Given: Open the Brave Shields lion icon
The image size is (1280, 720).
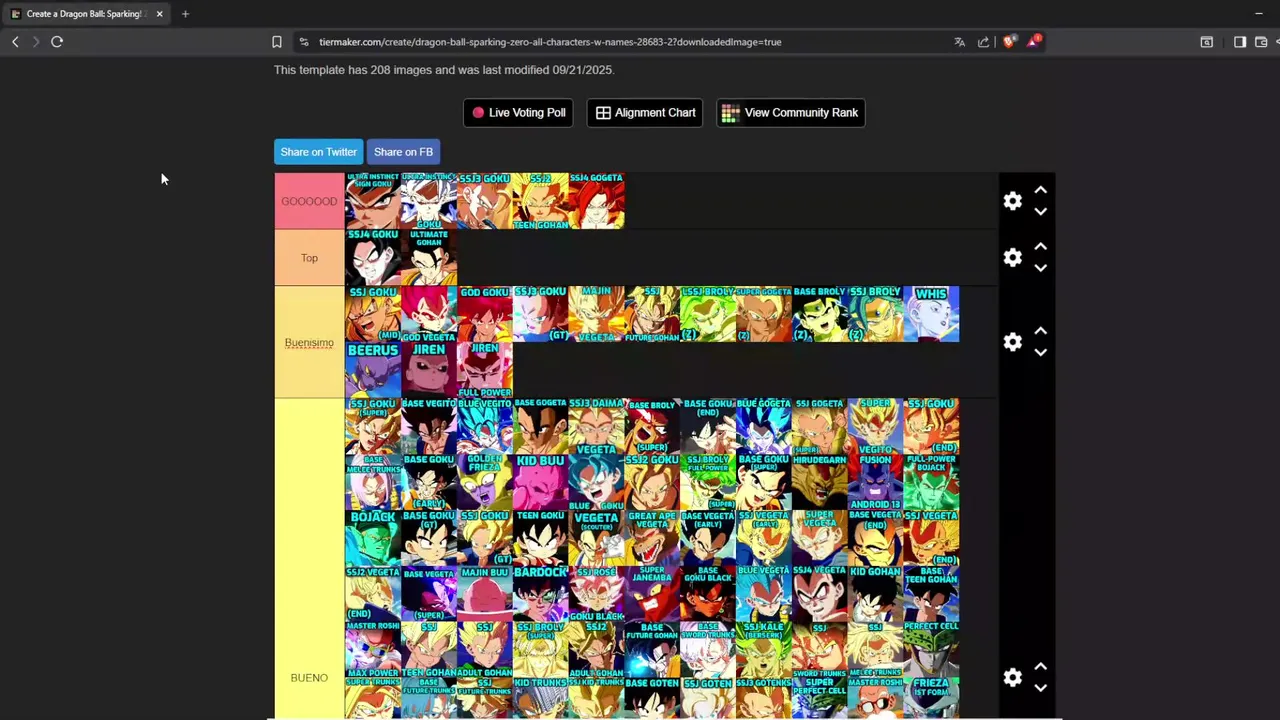Looking at the screenshot, I should 1008,42.
